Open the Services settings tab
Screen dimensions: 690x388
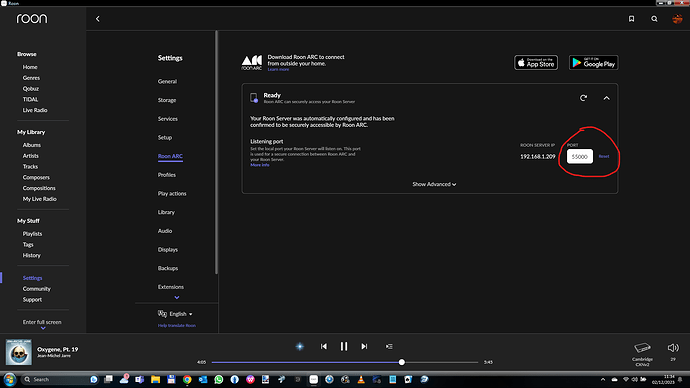[168, 119]
